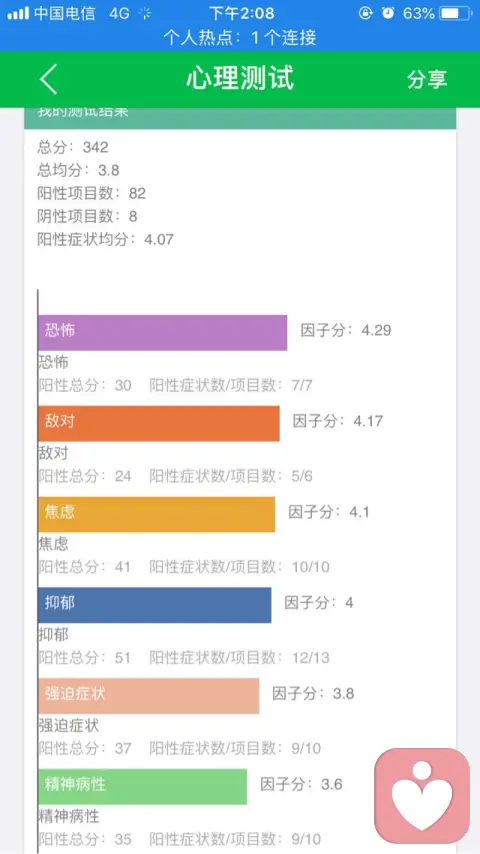Select the yellow 焦虑 bar

tap(156, 514)
